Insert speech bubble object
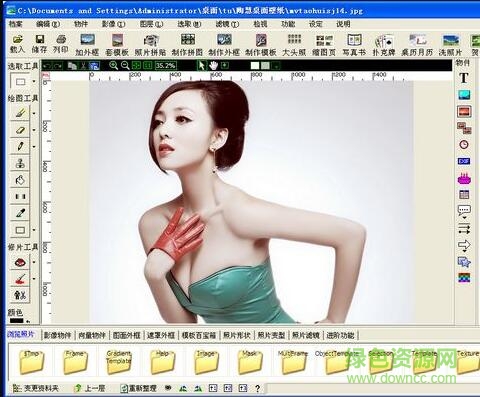The width and height of the screenshot is (480, 397). tap(464, 211)
